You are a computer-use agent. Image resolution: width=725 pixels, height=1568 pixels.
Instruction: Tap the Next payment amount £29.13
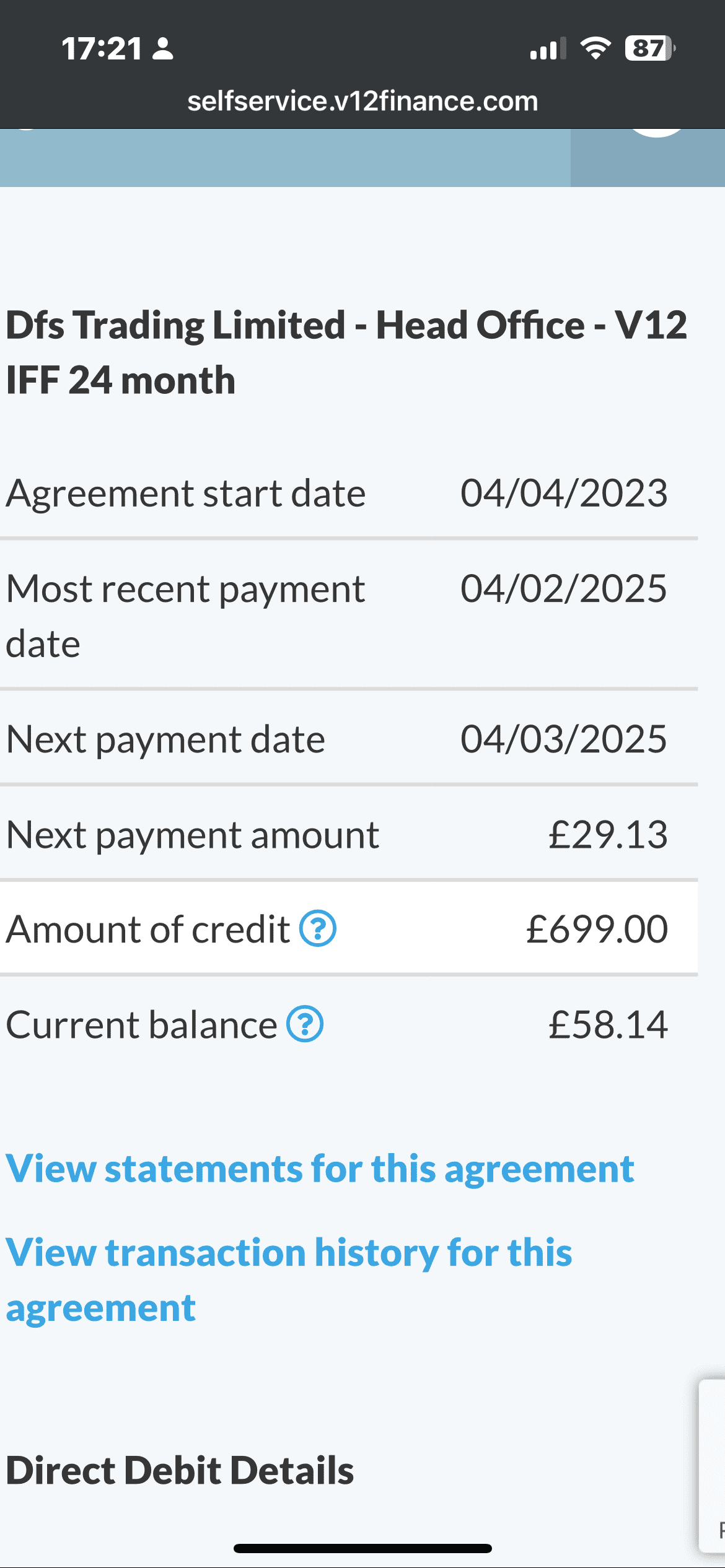tap(609, 834)
